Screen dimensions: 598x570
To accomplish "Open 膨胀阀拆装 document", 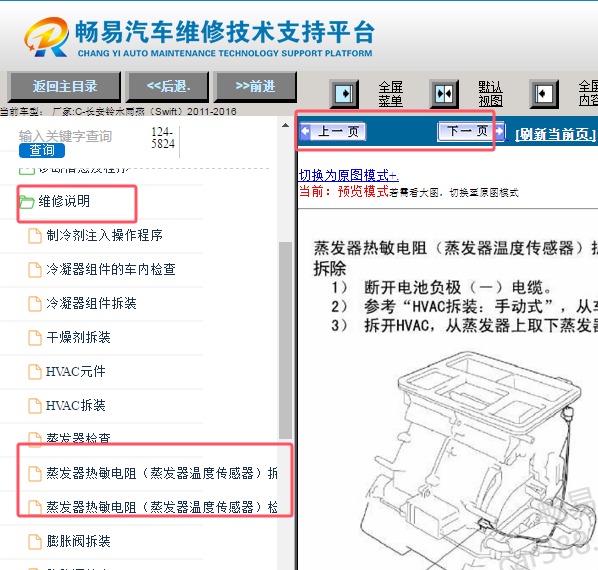I will [x=78, y=541].
